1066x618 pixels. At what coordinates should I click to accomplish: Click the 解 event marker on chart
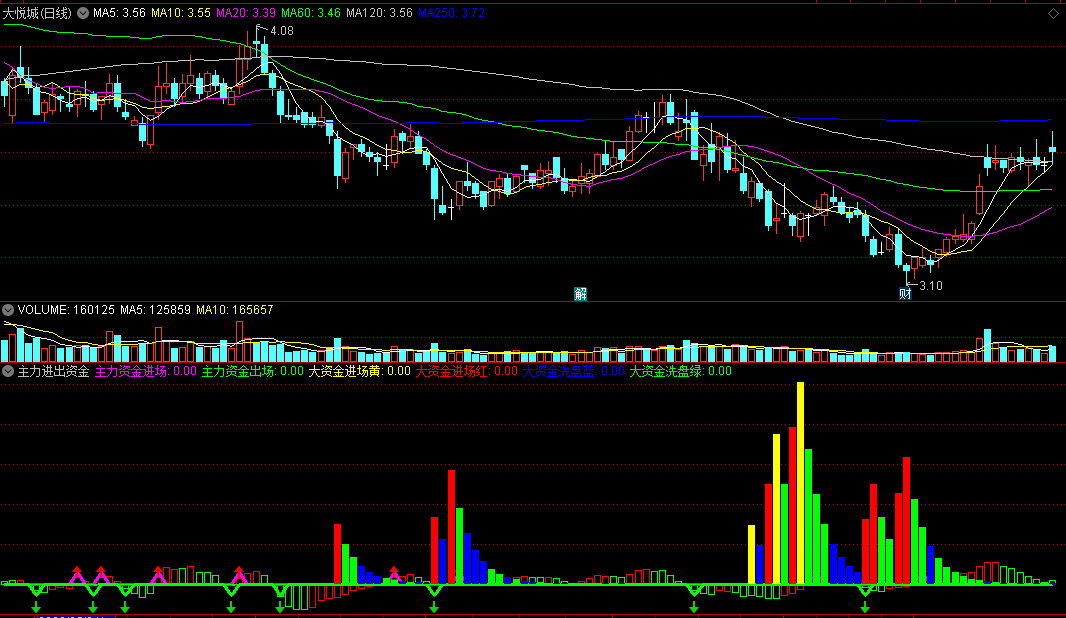click(580, 294)
